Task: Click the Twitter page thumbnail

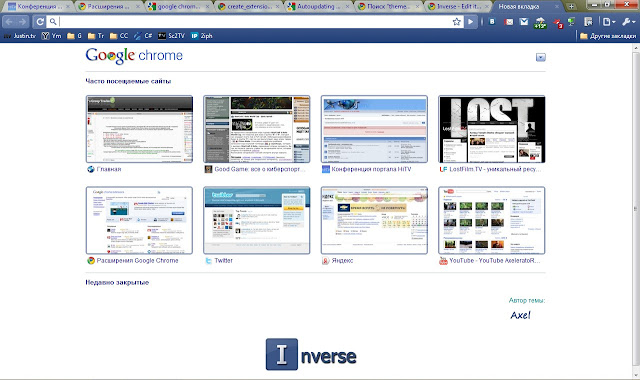Action: [x=257, y=220]
